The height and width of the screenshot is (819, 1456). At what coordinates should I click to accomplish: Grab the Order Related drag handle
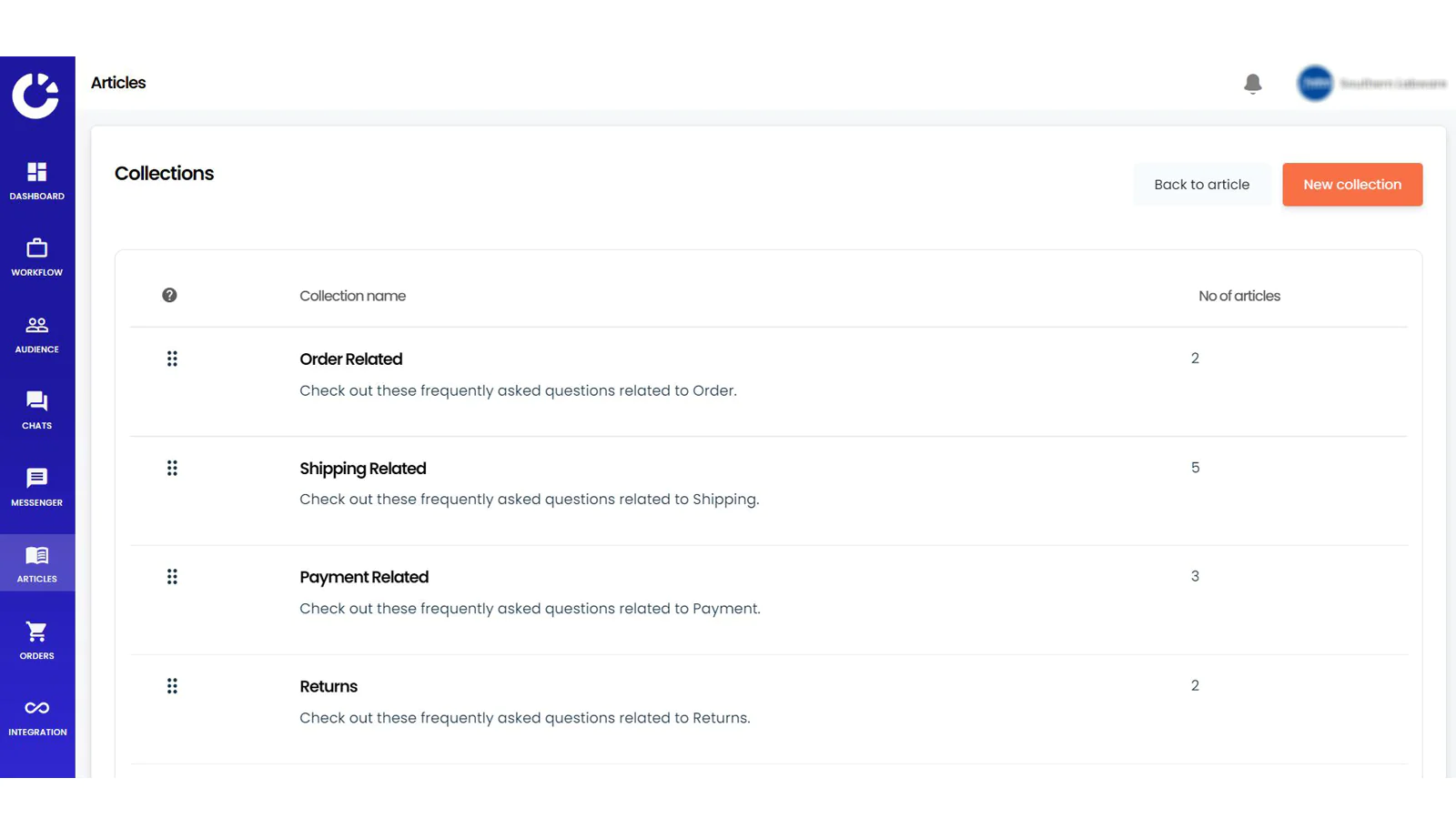(172, 359)
